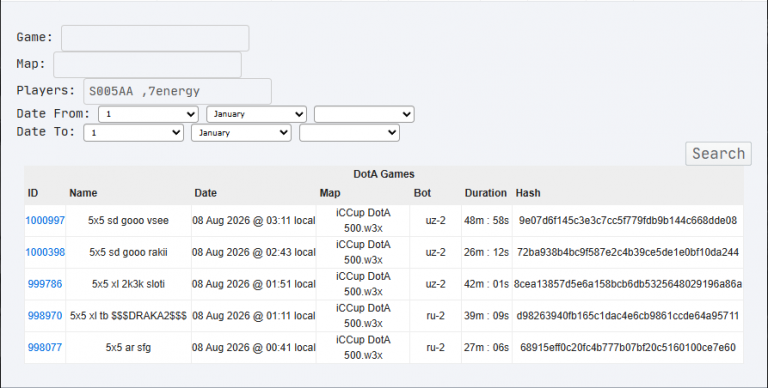This screenshot has height=388, width=768.
Task: Click hash starting with 8cea13857d5e
Action: pos(628,284)
